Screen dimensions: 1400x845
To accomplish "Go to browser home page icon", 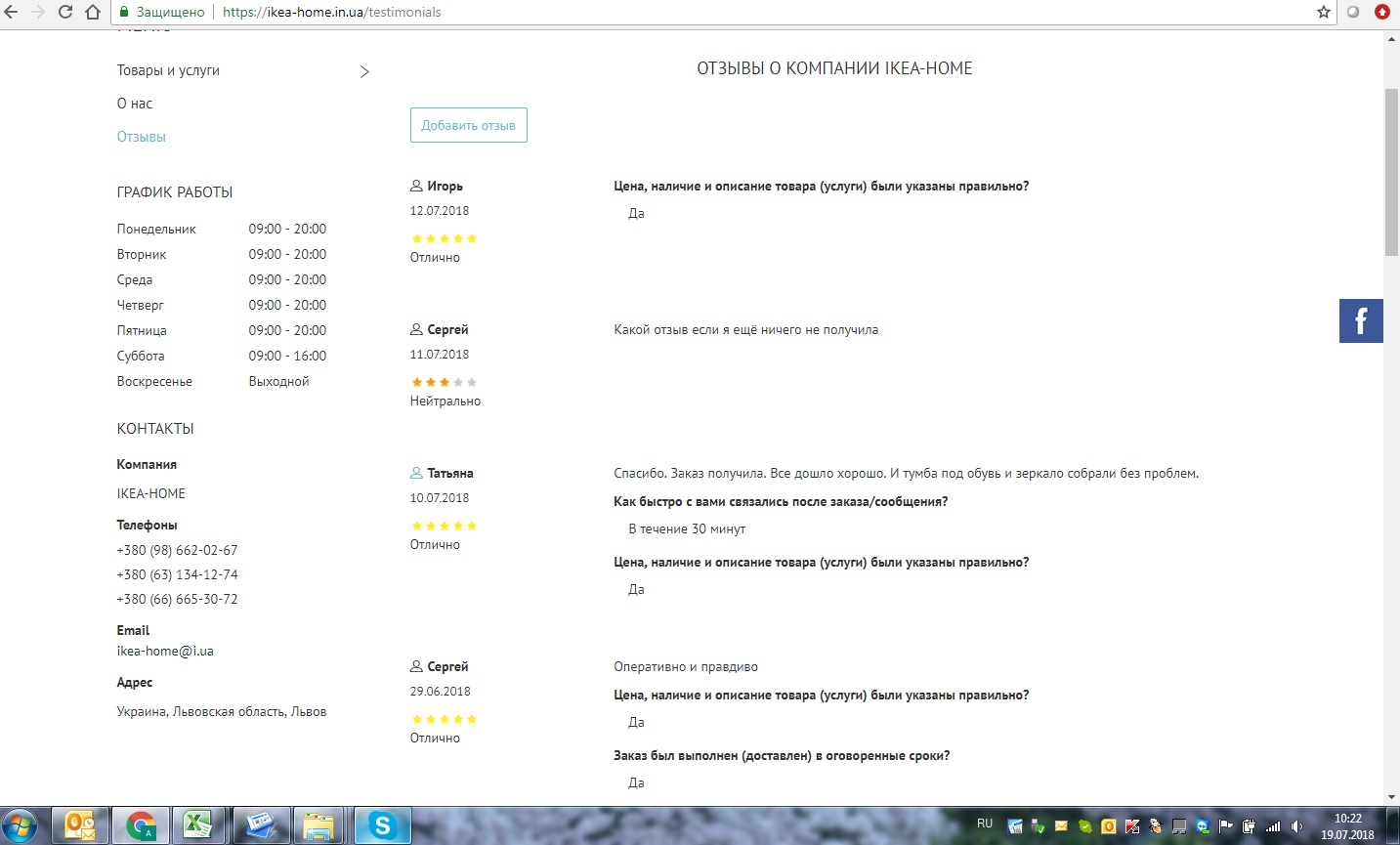I will (x=93, y=12).
